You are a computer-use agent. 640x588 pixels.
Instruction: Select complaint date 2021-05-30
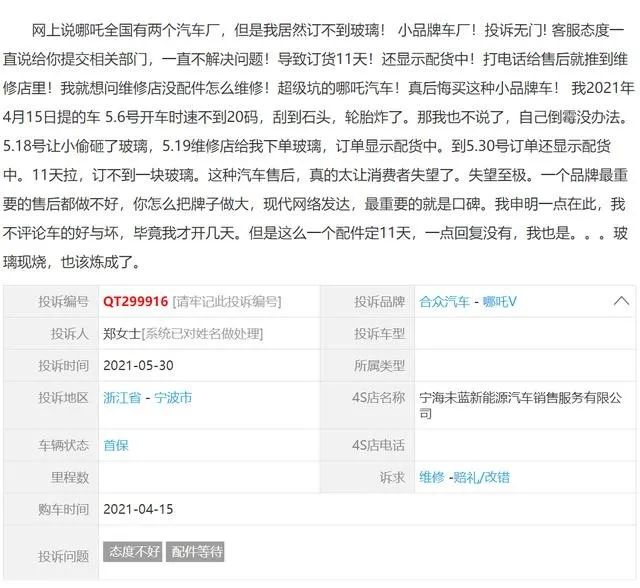point(138,366)
